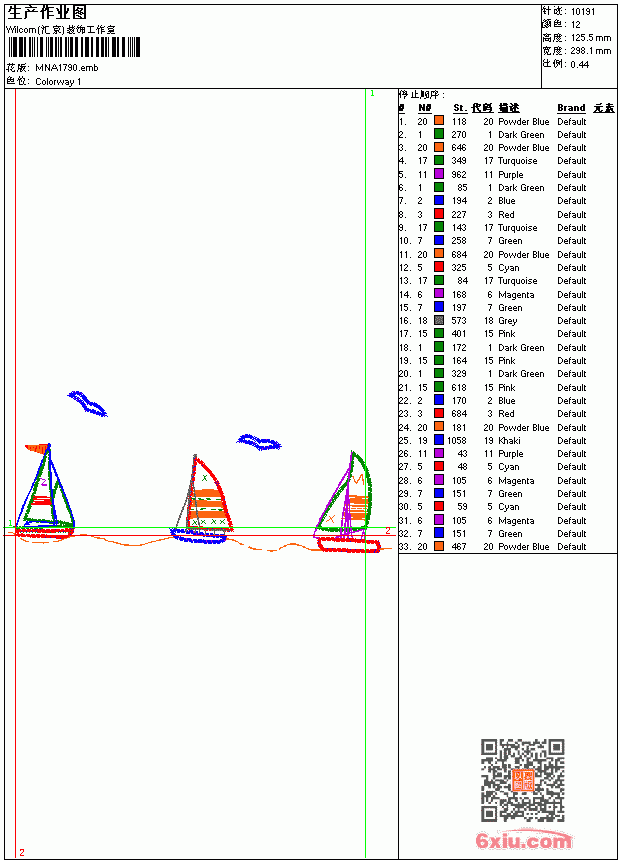Image resolution: width=620 pixels, height=860 pixels.
Task: Click the blue swatch for Khaki row 25
Action: coord(439,440)
